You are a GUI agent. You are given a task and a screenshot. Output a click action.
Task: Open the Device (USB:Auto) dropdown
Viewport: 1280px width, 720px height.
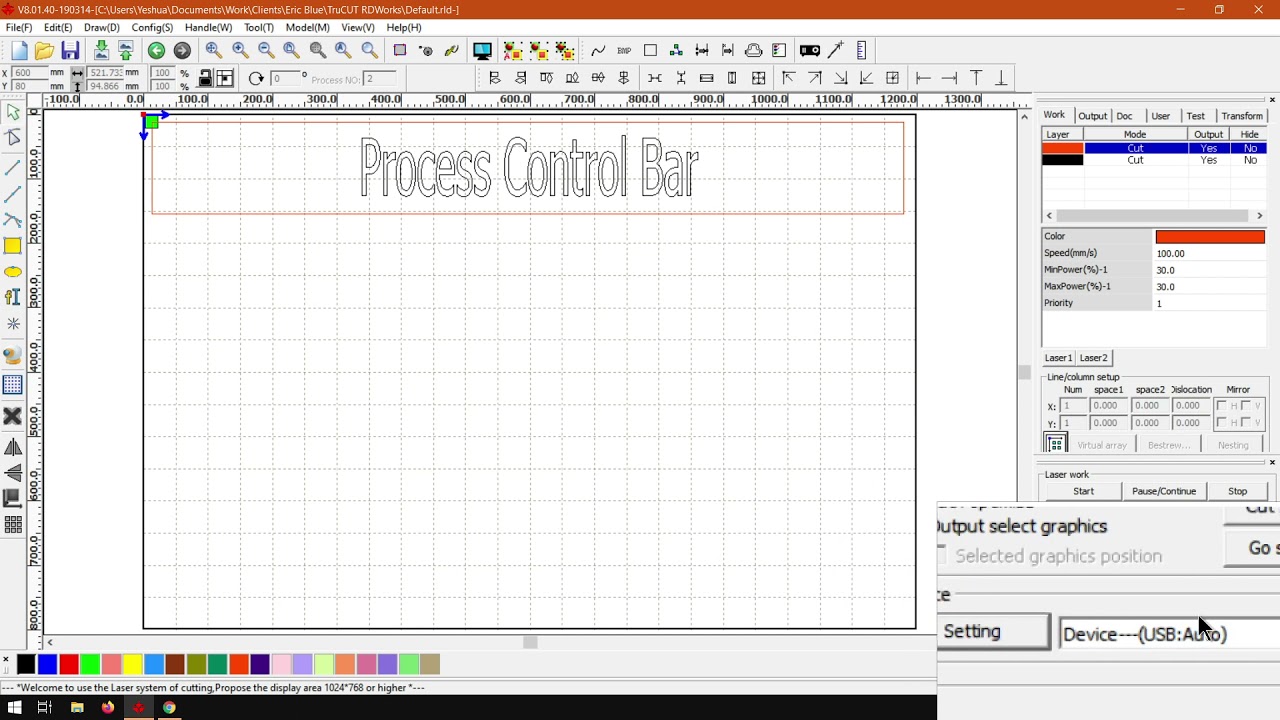coord(1169,634)
